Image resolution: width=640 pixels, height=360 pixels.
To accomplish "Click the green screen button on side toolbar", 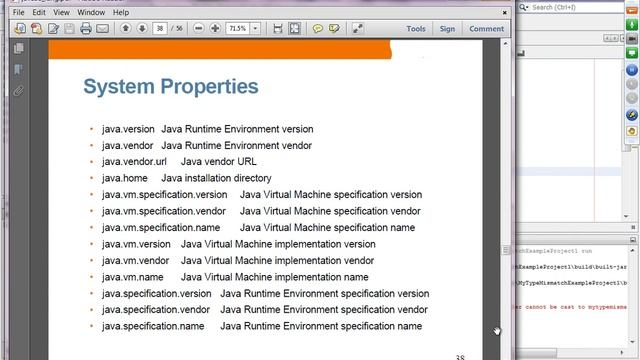I will pyautogui.click(x=632, y=53).
